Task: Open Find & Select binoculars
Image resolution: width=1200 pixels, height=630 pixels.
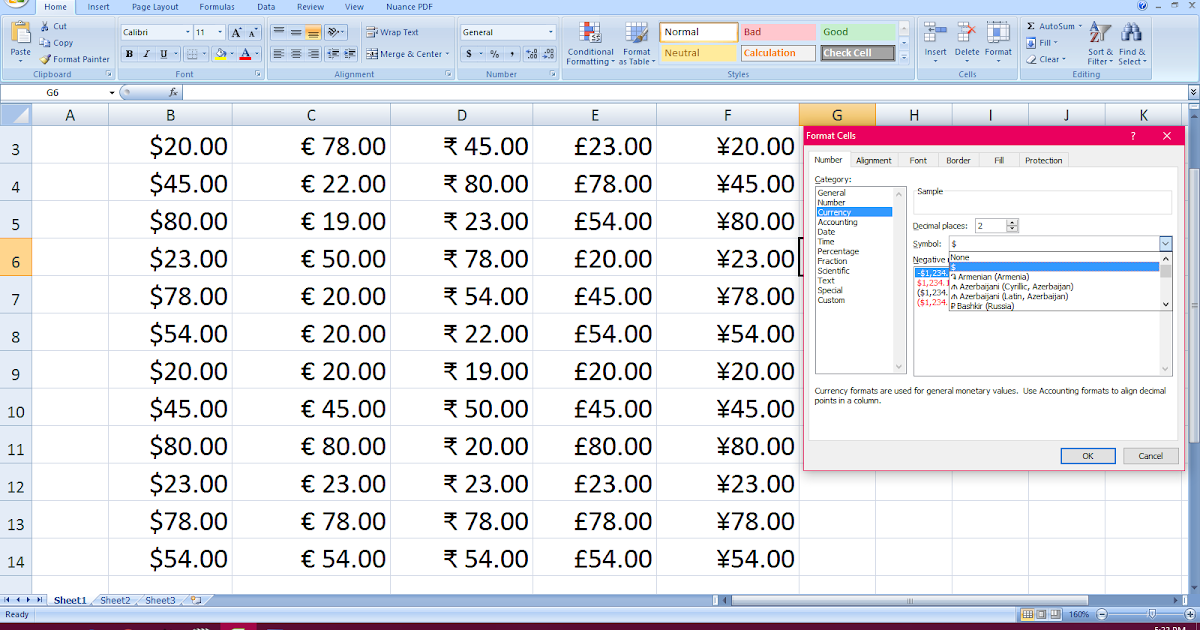Action: tap(1132, 42)
